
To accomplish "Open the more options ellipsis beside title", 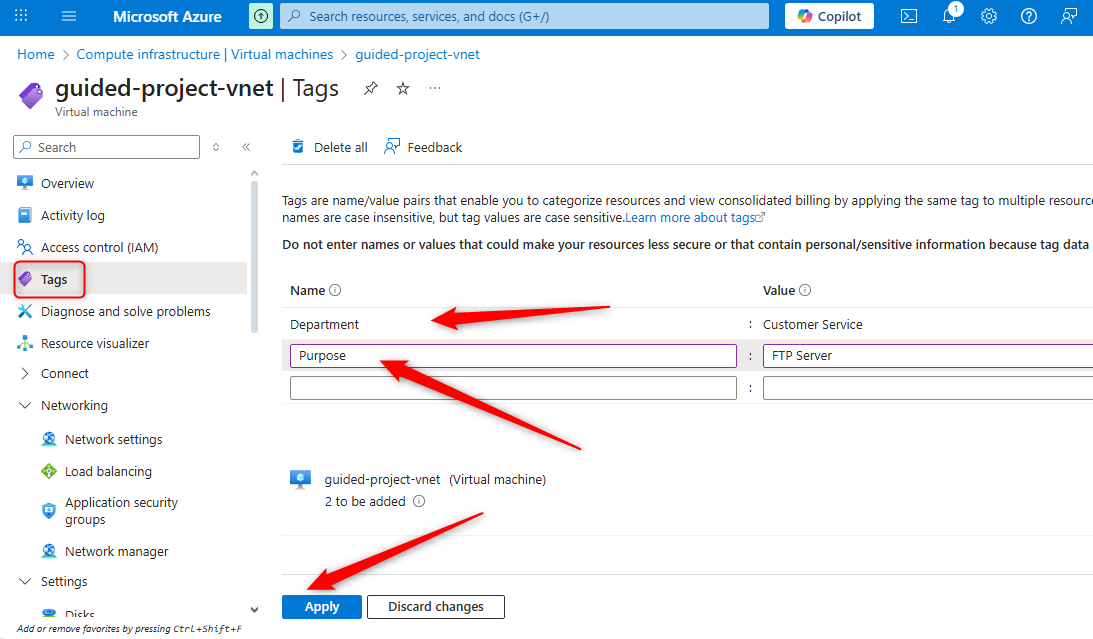I will coord(435,88).
